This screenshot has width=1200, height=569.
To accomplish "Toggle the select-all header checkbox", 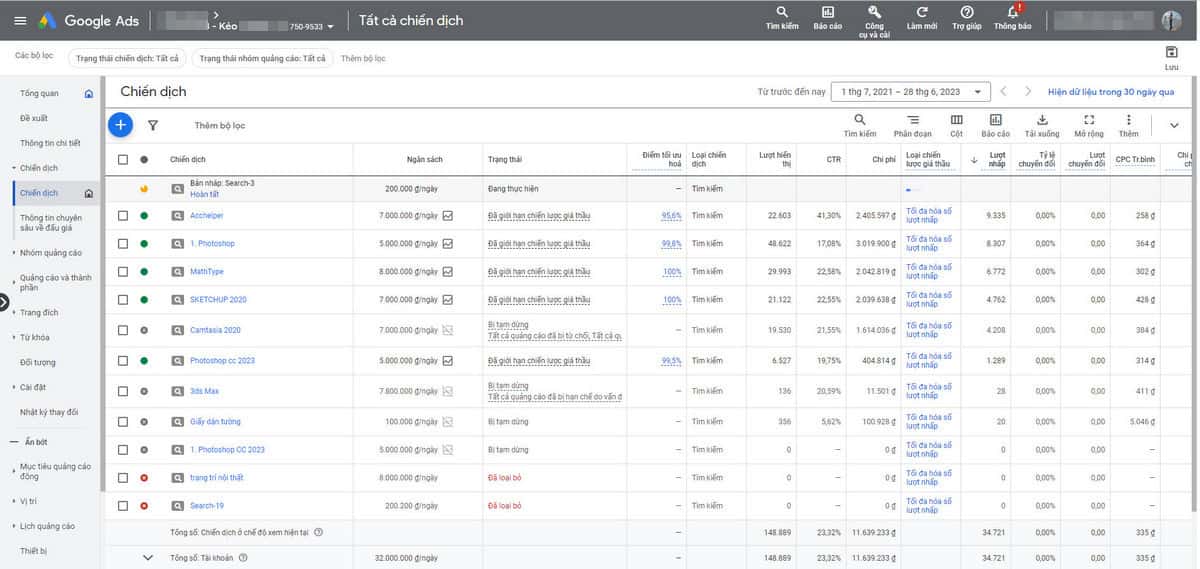I will pyautogui.click(x=123, y=159).
